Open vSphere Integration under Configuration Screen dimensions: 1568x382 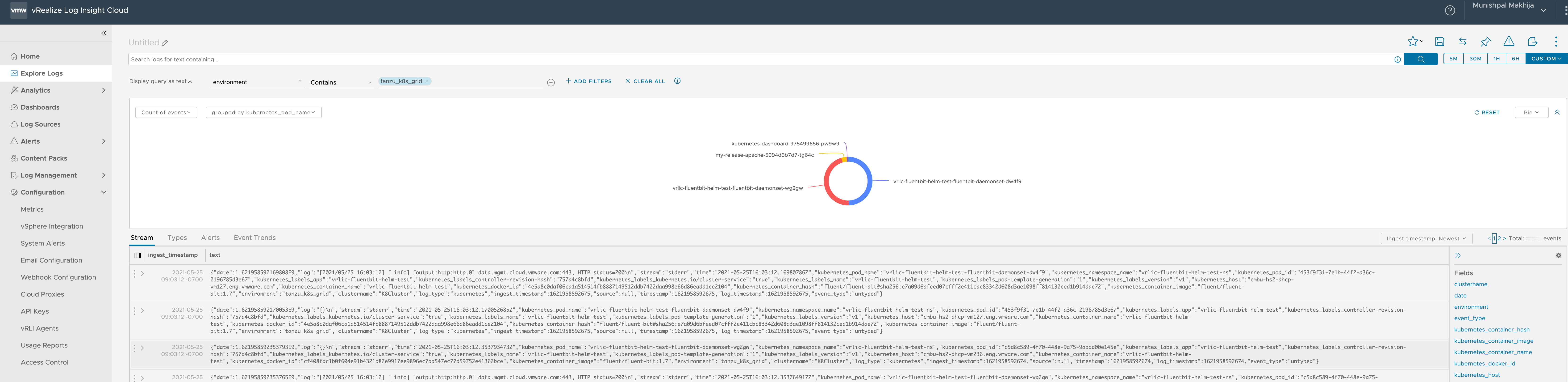point(52,227)
